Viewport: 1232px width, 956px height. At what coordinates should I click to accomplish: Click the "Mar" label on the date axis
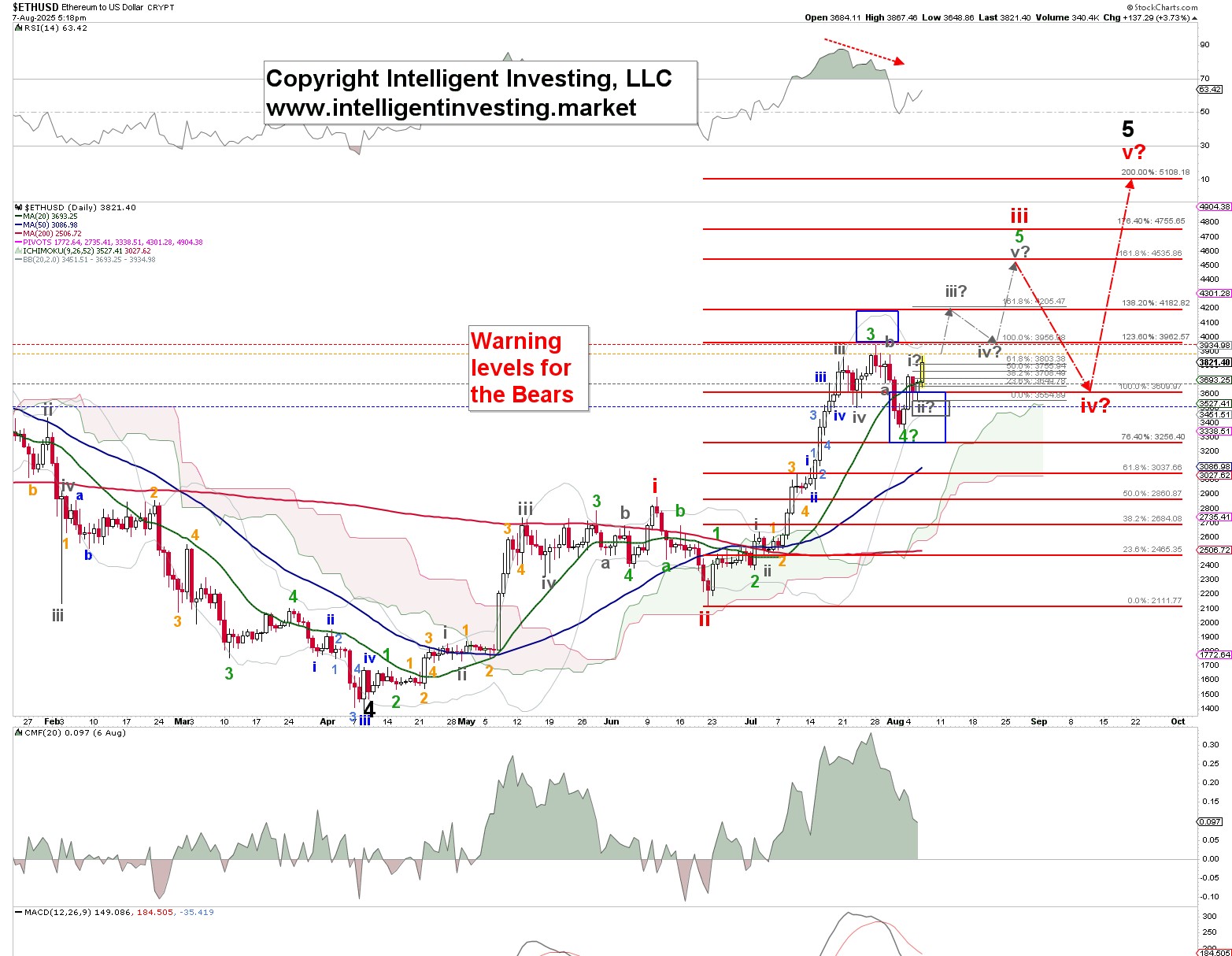tap(183, 721)
